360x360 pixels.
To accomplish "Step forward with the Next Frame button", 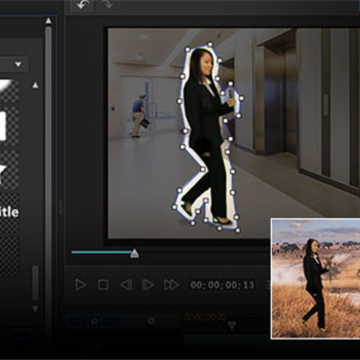I will pyautogui.click(x=148, y=285).
